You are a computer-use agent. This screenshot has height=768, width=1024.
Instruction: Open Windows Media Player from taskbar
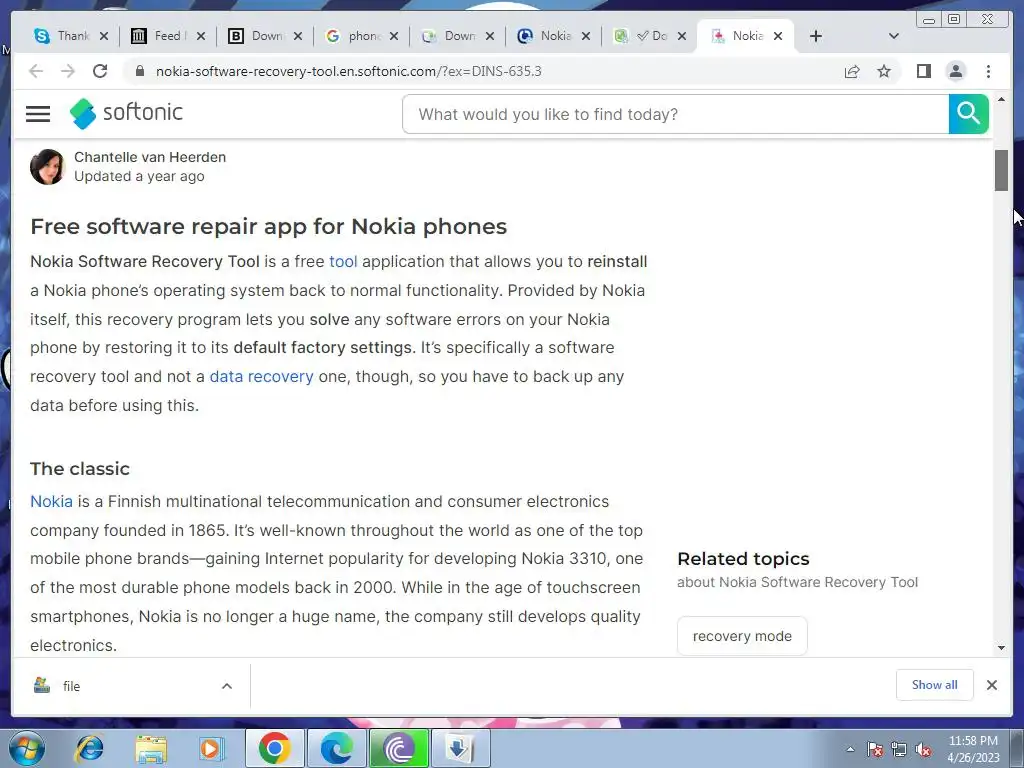click(210, 748)
